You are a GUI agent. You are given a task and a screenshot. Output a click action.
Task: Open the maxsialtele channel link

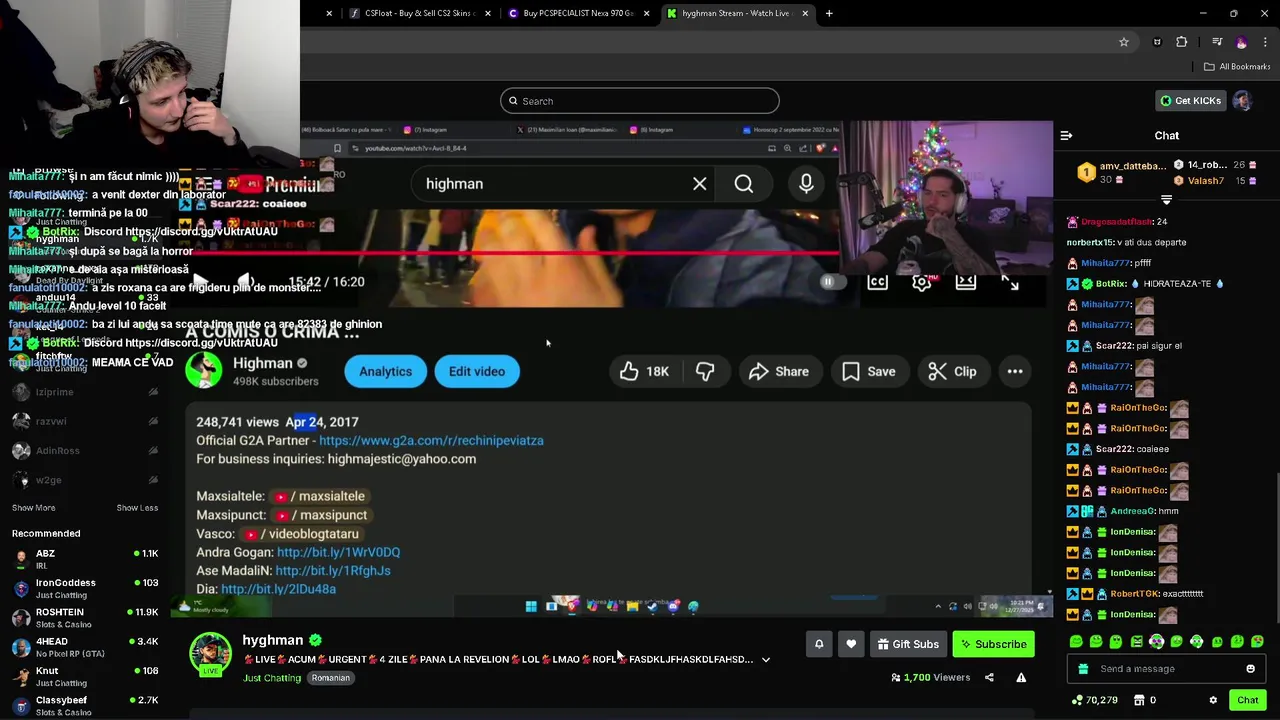(x=320, y=496)
